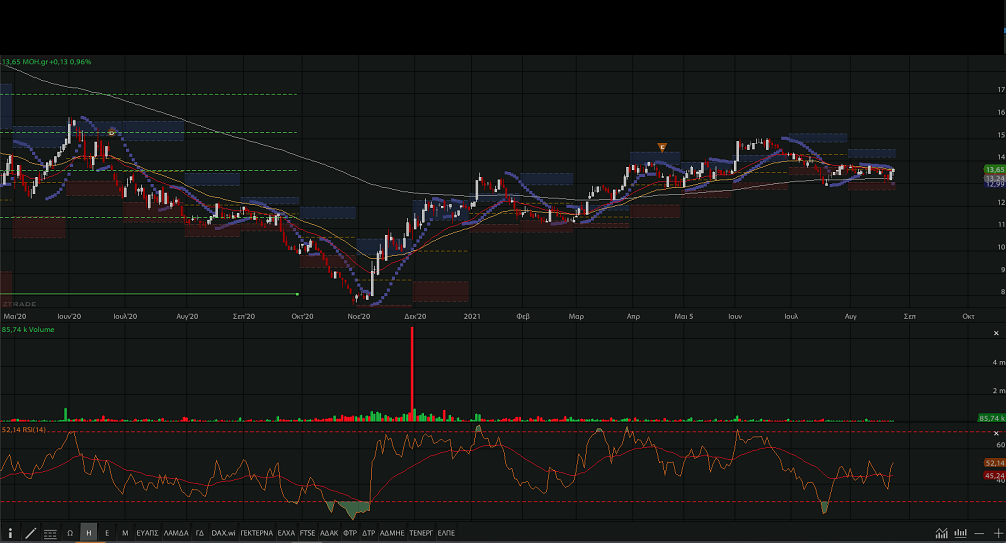The height and width of the screenshot is (543, 1006).
Task: Open the keyboard-style list icon in bottom toolbar
Action: (x=50, y=533)
